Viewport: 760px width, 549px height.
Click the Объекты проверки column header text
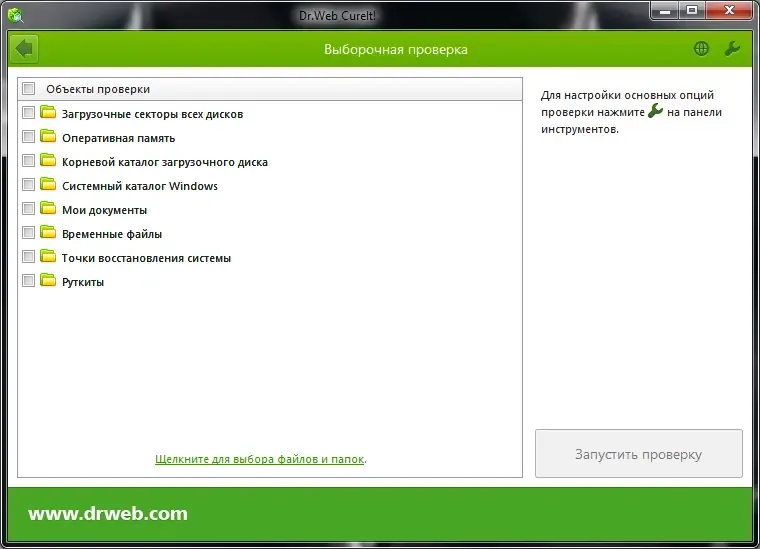(98, 89)
